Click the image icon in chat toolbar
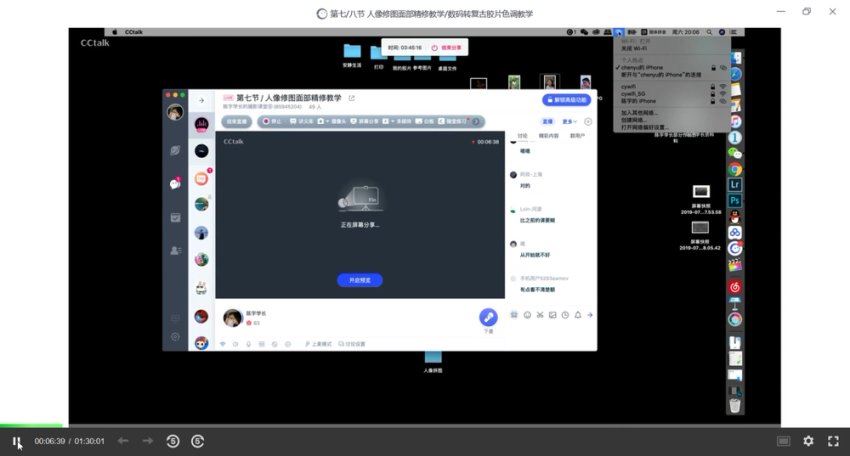The height and width of the screenshot is (456, 850). click(x=552, y=314)
